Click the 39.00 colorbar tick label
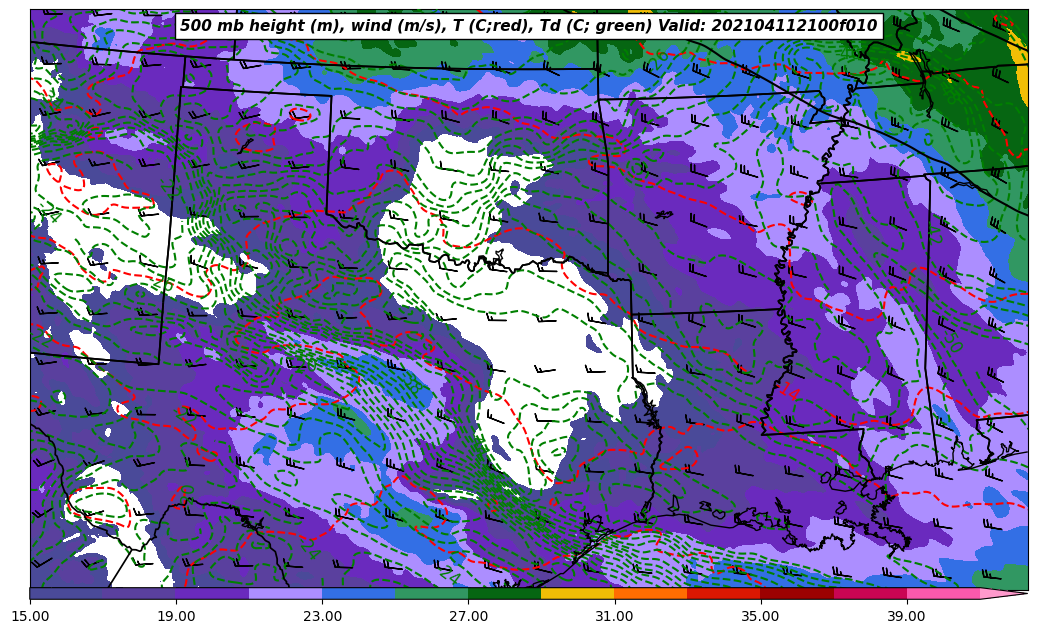The width and height of the screenshot is (1037, 633). coord(906,617)
